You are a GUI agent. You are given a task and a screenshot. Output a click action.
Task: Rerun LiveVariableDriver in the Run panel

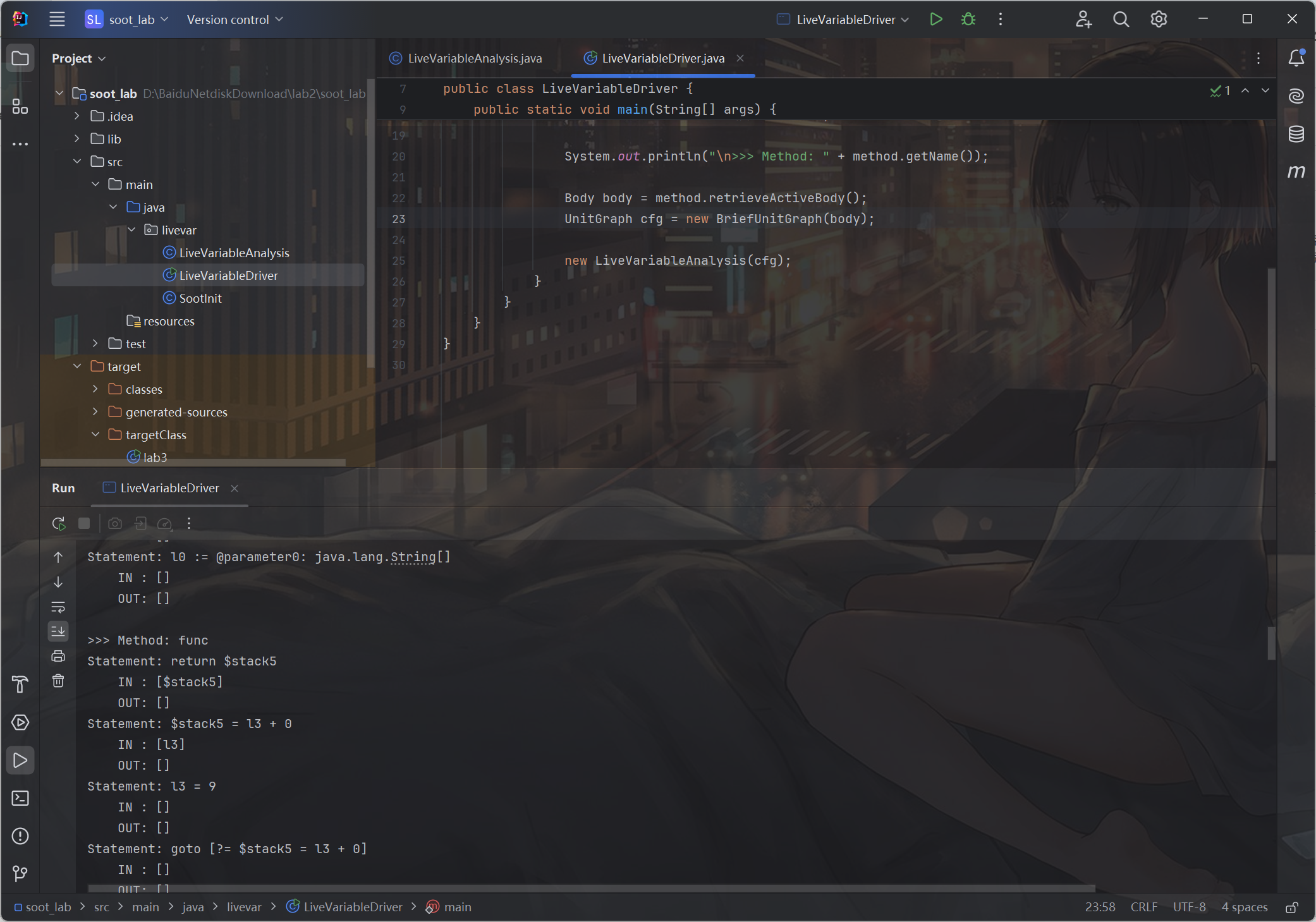[59, 523]
